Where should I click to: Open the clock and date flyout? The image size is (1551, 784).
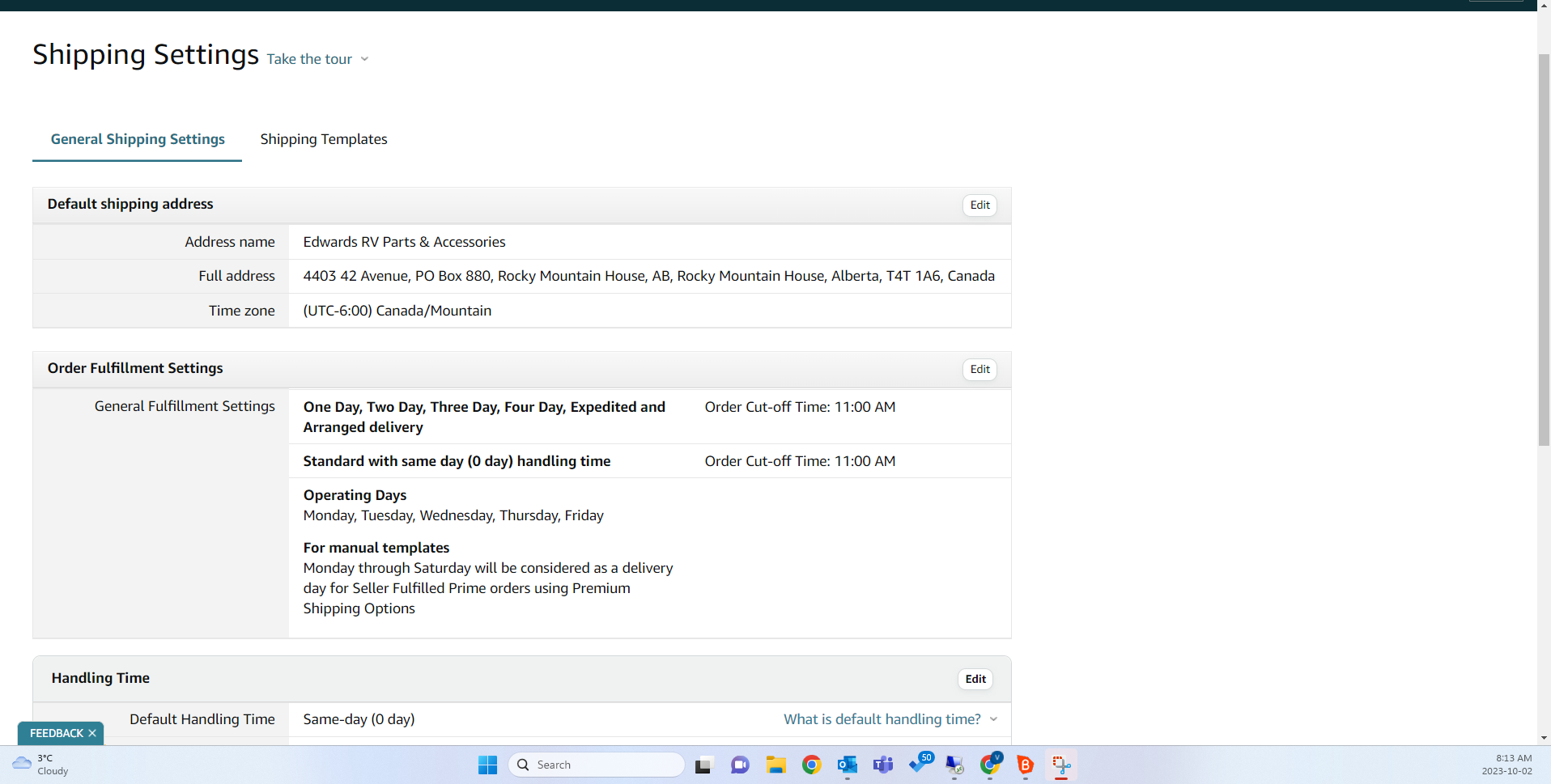pos(1507,765)
